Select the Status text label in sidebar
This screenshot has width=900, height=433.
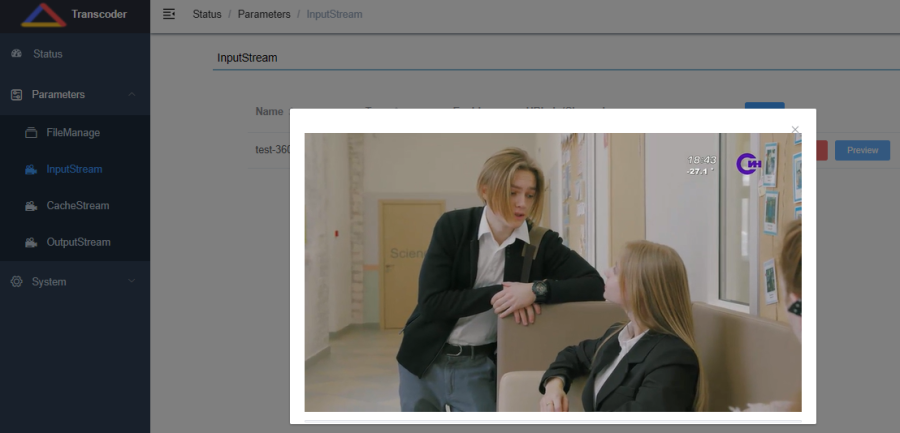[48, 53]
